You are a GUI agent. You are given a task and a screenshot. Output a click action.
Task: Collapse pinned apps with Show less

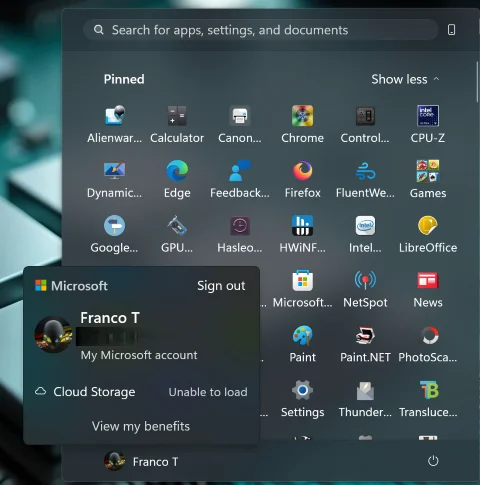point(405,79)
